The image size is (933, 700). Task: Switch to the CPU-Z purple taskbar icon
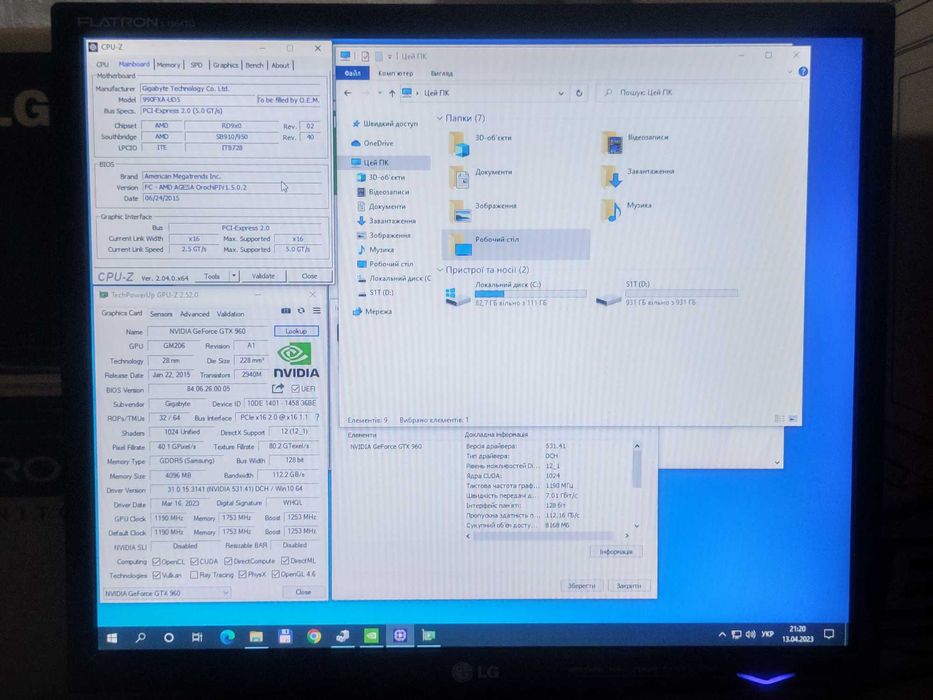click(400, 636)
